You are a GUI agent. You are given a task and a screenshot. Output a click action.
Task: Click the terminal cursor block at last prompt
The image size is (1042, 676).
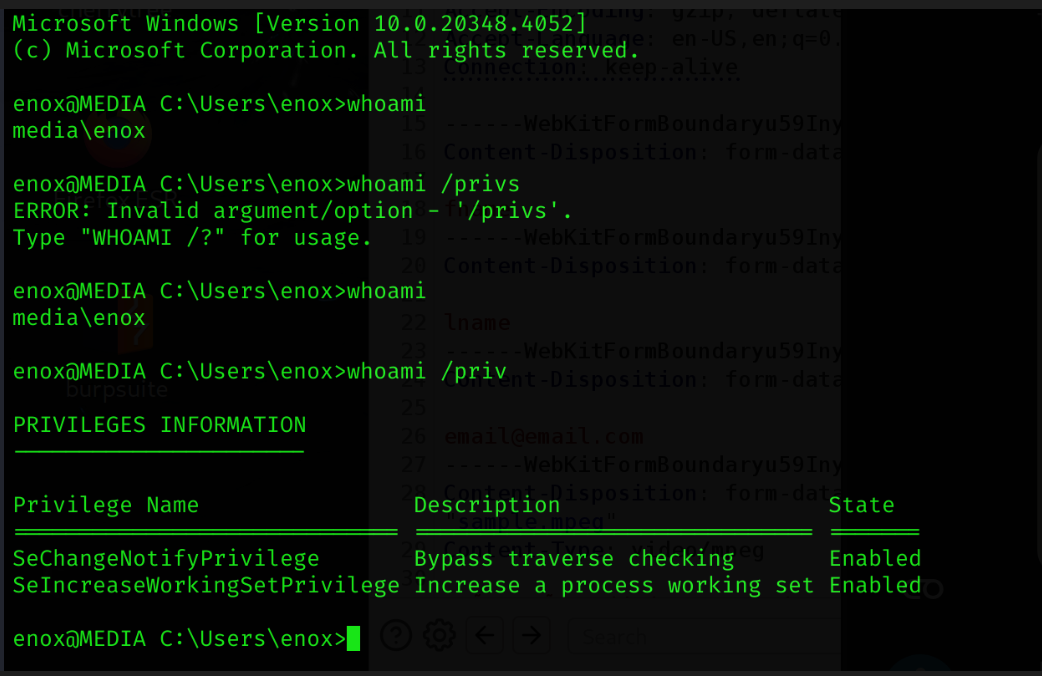point(354,639)
